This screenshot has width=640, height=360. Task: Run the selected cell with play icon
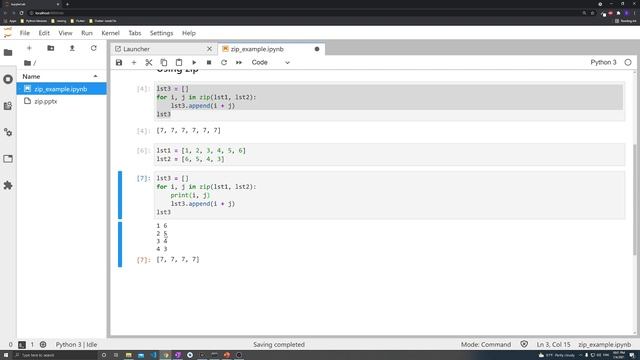194,62
